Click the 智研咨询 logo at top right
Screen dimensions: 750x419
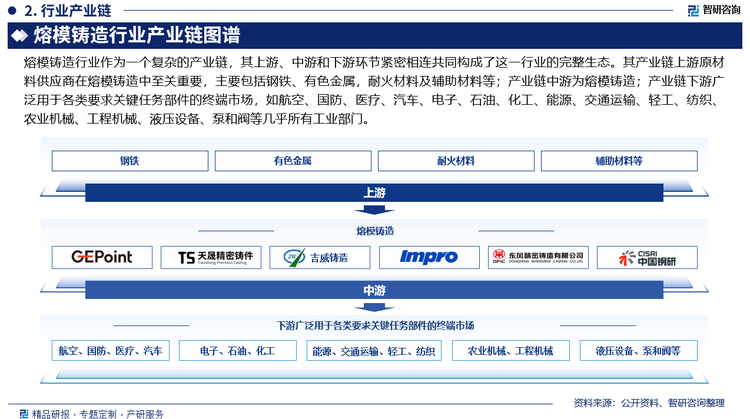coord(713,10)
